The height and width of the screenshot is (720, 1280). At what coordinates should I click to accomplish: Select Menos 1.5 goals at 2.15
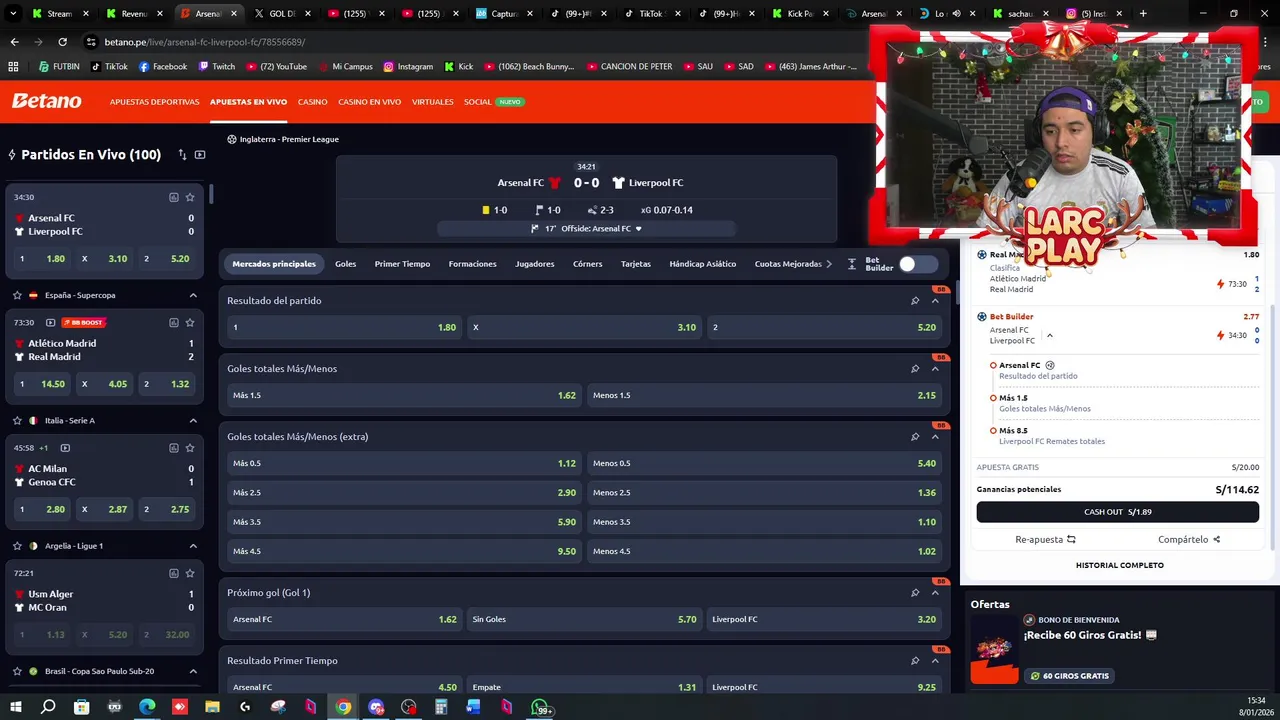coord(764,395)
